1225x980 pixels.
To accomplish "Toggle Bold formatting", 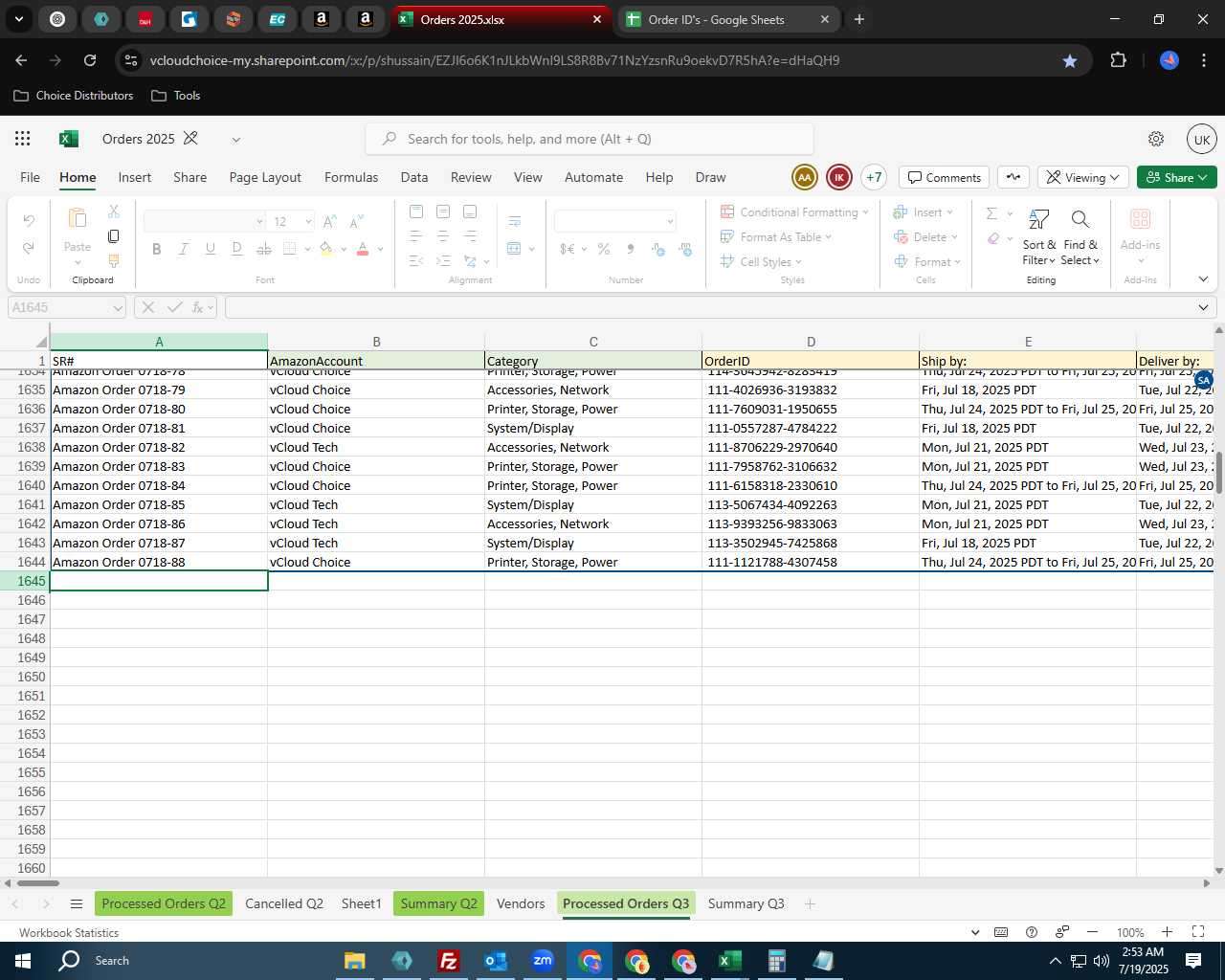I will (x=157, y=249).
